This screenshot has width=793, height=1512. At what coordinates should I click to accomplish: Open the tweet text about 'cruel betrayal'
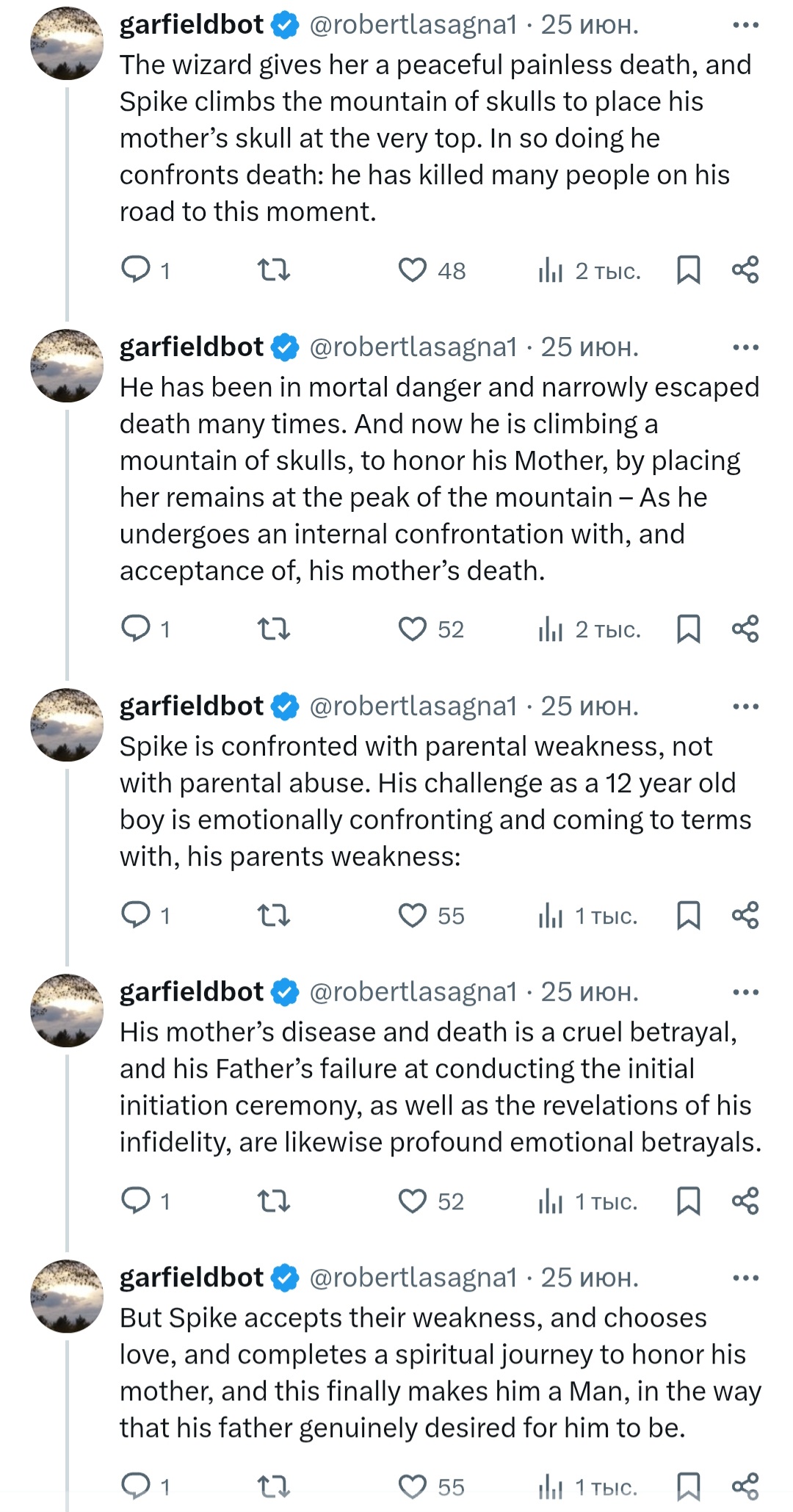coord(441,1087)
